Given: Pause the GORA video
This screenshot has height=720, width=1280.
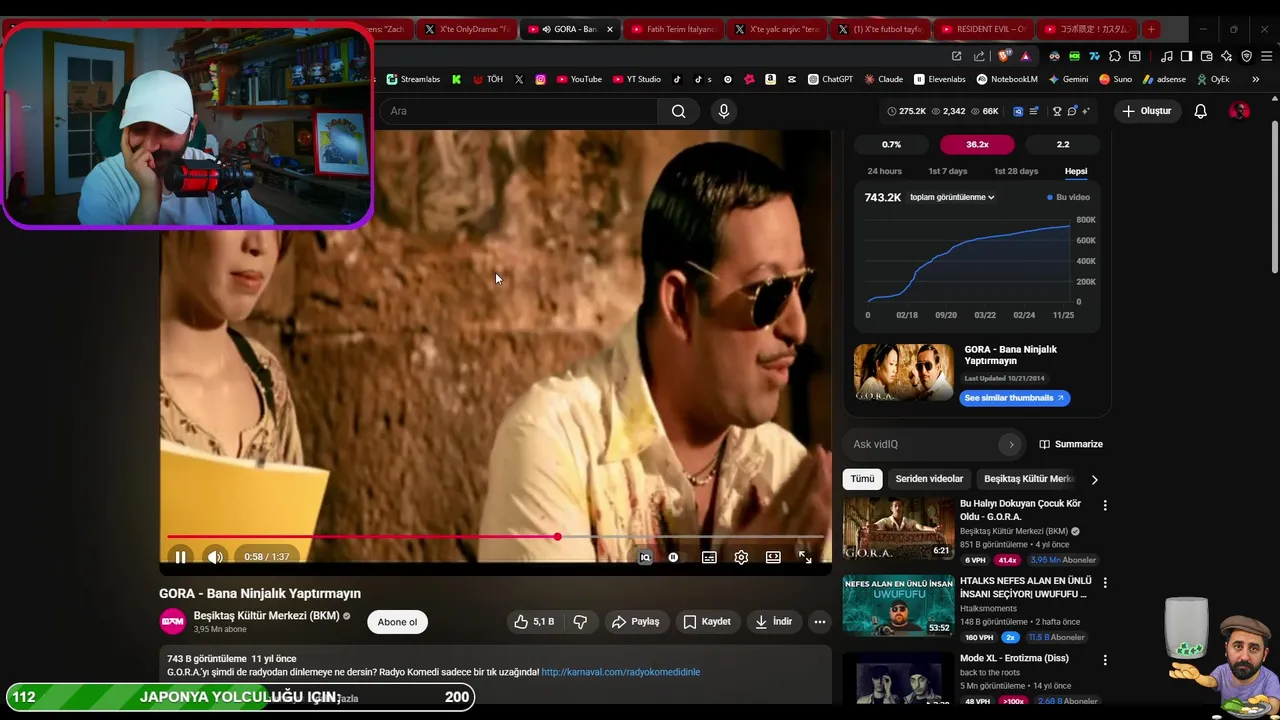Looking at the screenshot, I should tap(180, 557).
